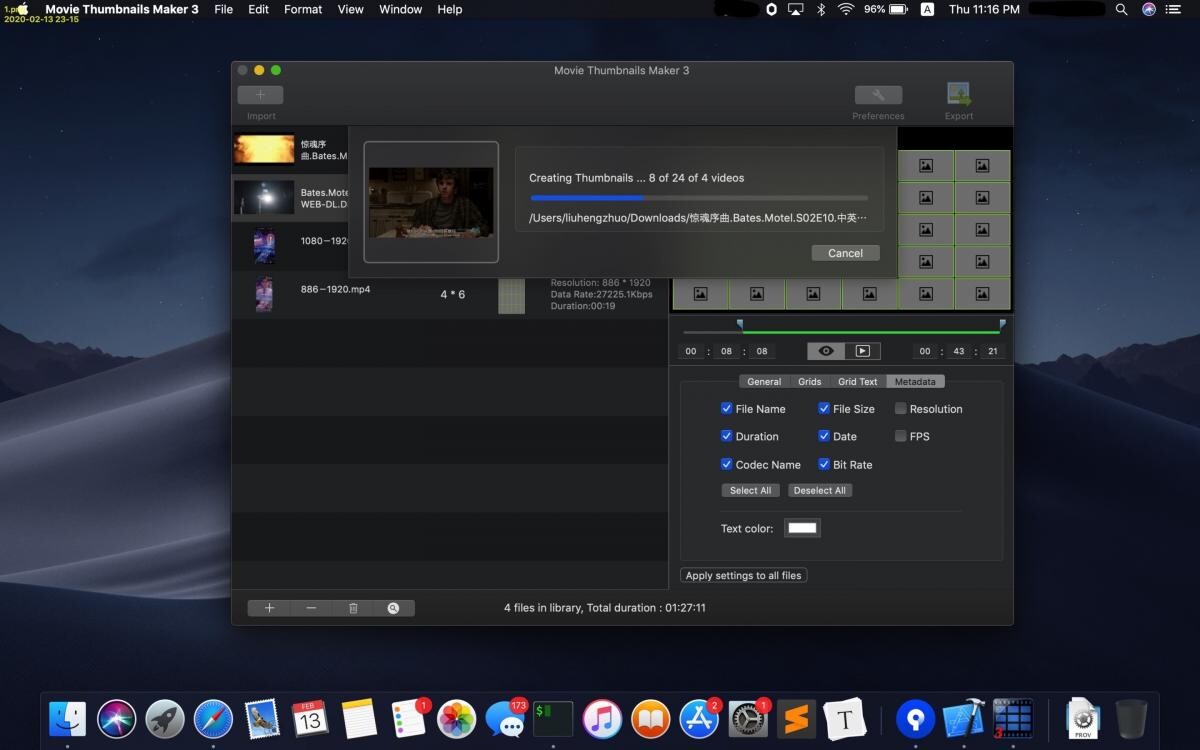Click the 4 * 6 grid value
1200x750 pixels.
453,295
